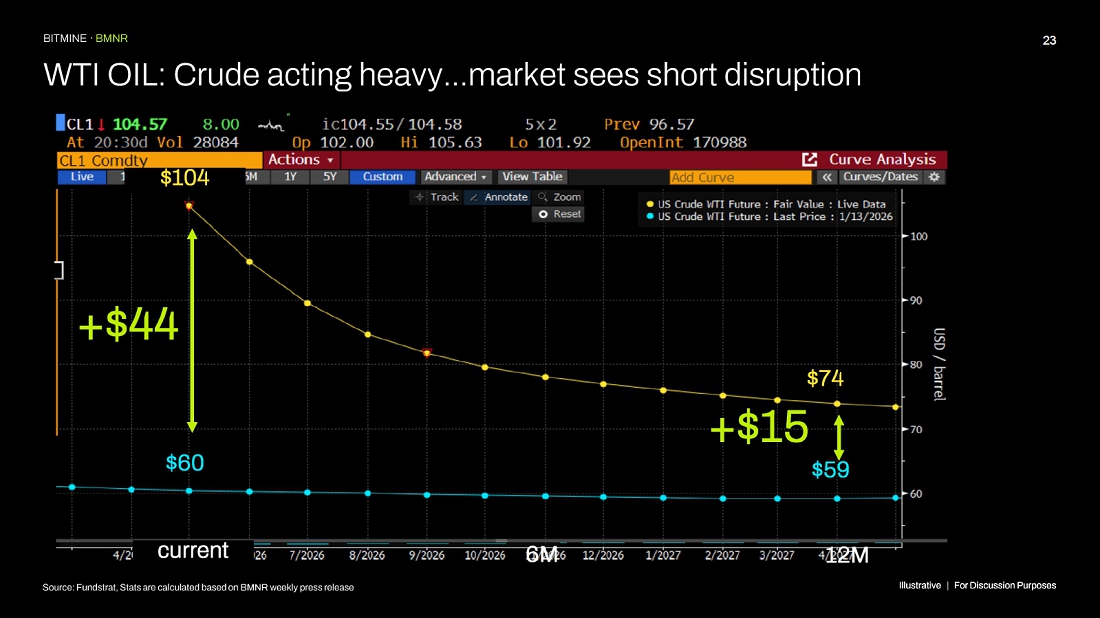Click the highlighted red point on the yellow curve
The image size is (1100, 618).
[427, 352]
